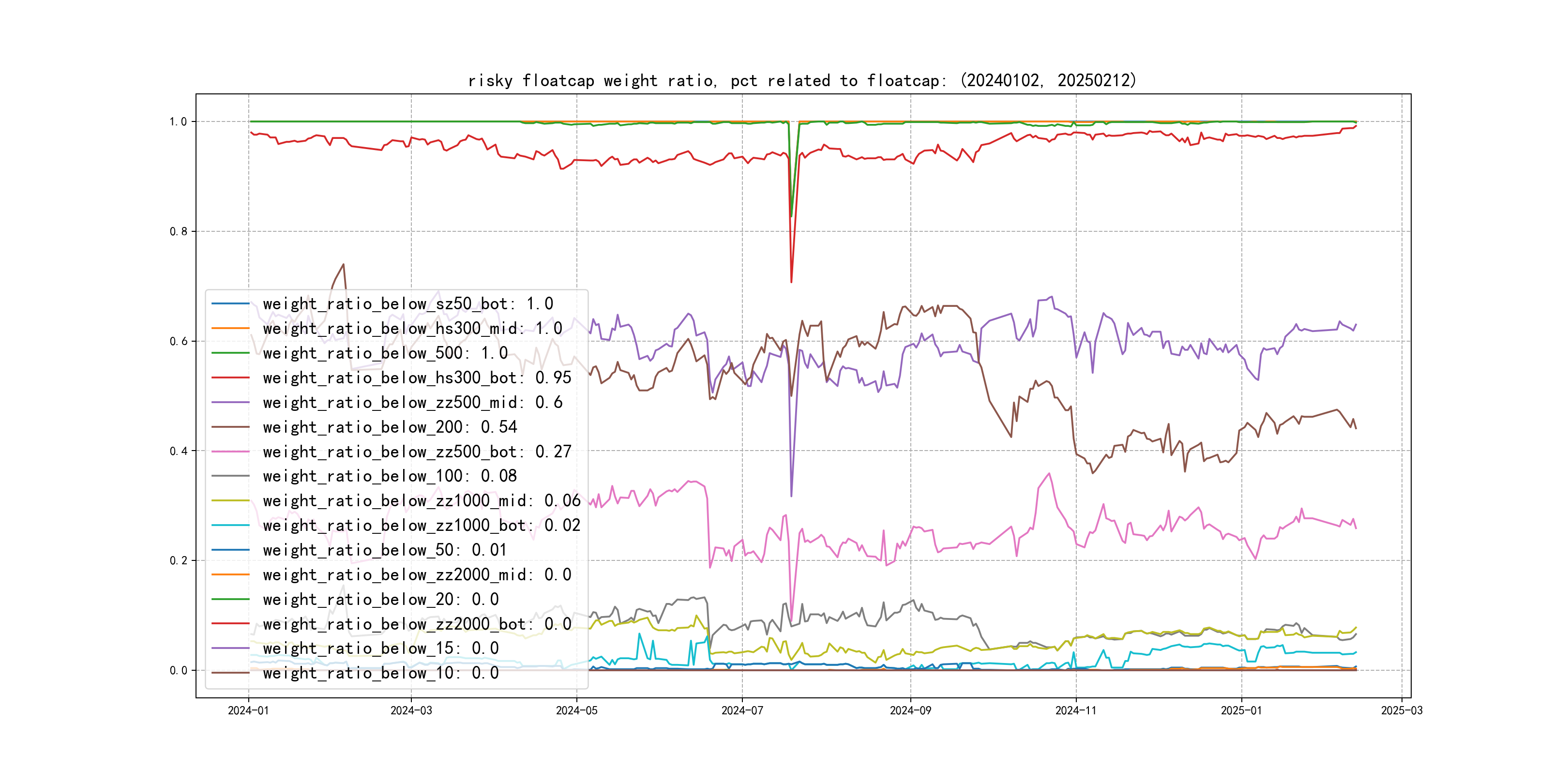Image resolution: width=1568 pixels, height=784 pixels.
Task: Click legend entry weight_ratio_below_zz2000_mid
Action: tap(416, 574)
